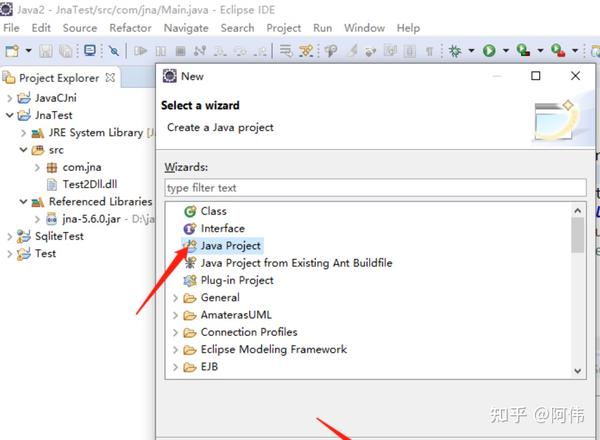
Task: Click the wizards list scrollbar down arrow
Action: pyautogui.click(x=577, y=370)
